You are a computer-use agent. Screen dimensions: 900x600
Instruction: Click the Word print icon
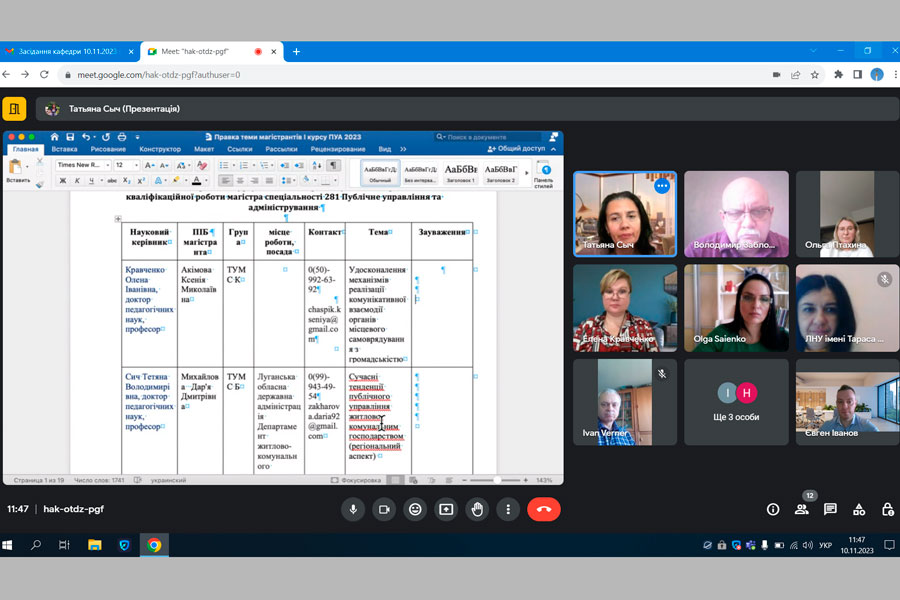(x=122, y=137)
